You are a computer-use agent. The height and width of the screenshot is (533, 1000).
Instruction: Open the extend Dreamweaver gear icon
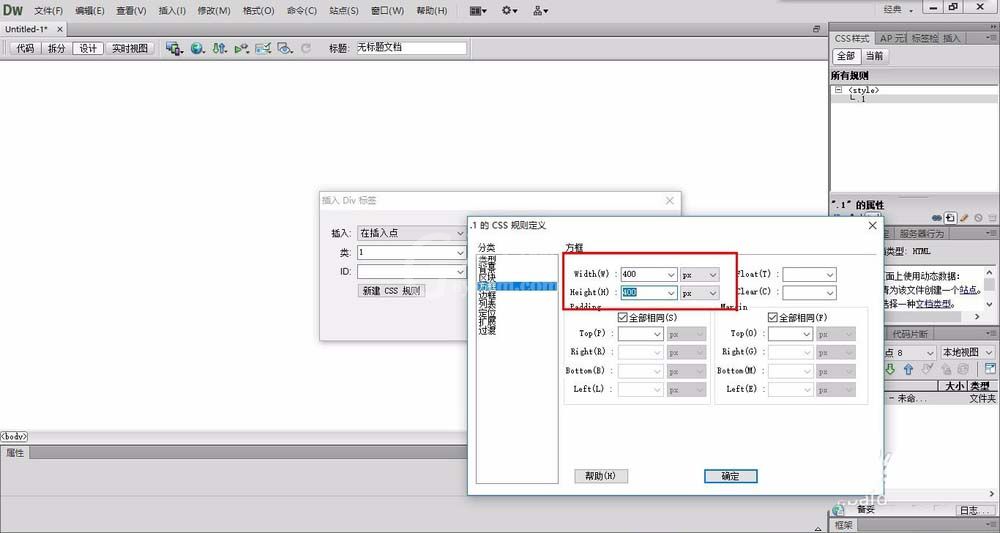coord(510,10)
